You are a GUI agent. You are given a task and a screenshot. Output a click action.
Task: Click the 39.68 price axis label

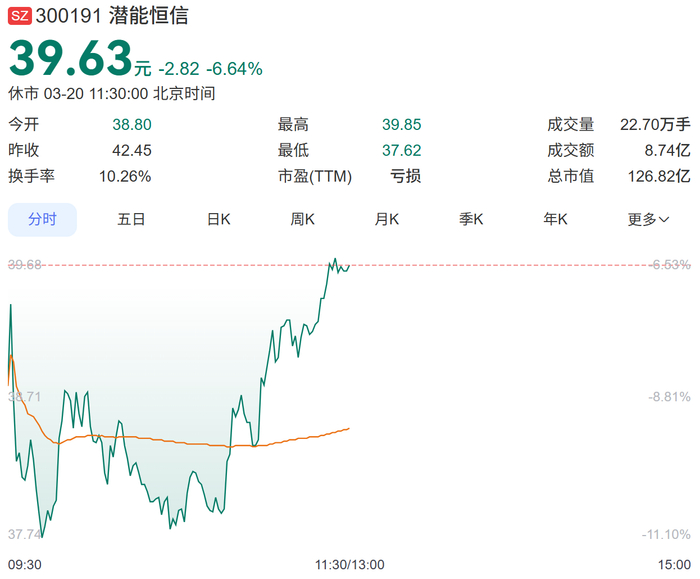25,265
